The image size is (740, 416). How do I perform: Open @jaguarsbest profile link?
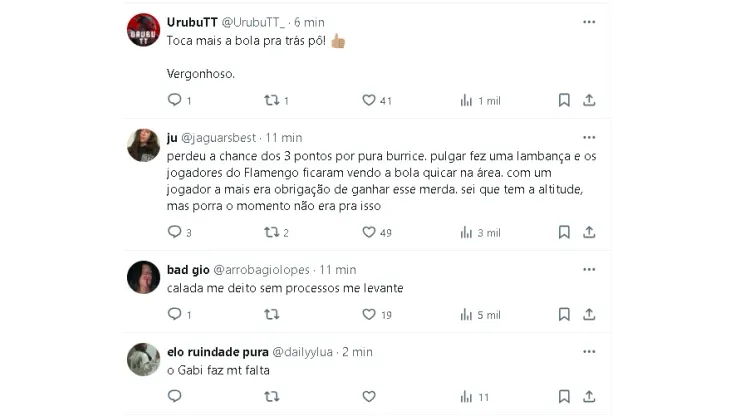point(219,138)
